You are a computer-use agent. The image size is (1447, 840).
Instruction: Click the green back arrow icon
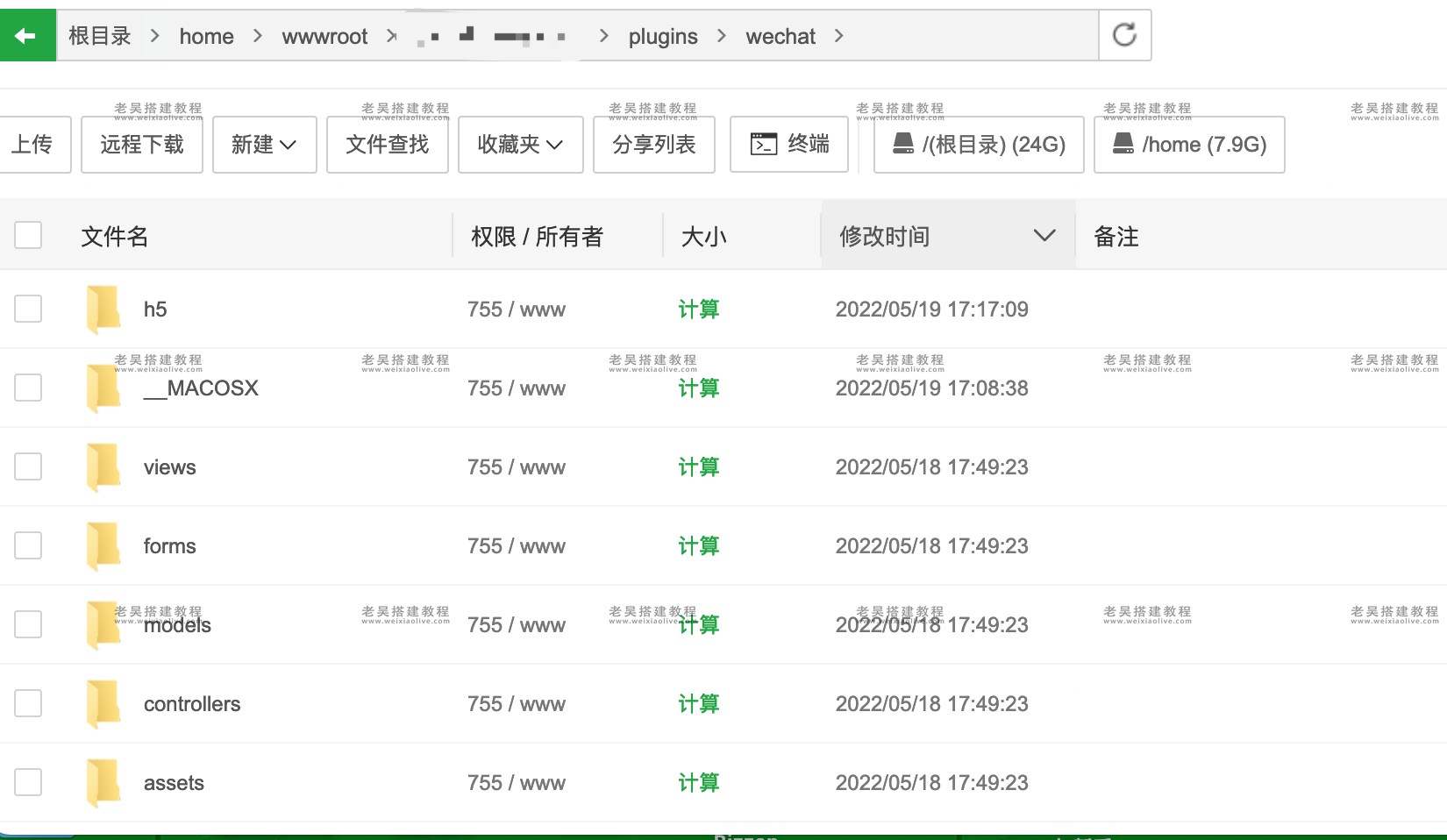(27, 35)
